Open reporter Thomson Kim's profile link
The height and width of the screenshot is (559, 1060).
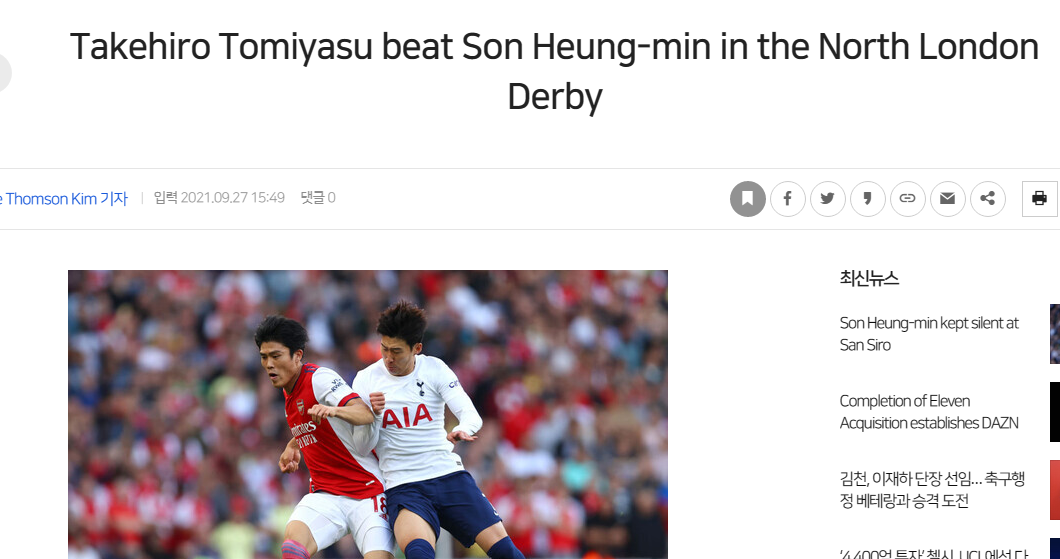pyautogui.click(x=64, y=199)
